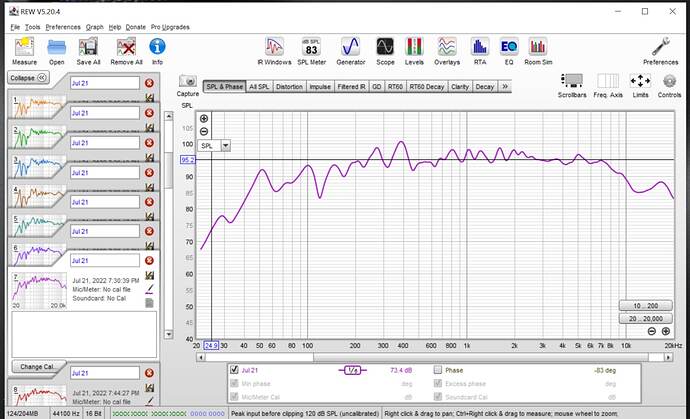The width and height of the screenshot is (690, 419).
Task: Show more graph tabs with the >> arrow
Action: tap(505, 87)
